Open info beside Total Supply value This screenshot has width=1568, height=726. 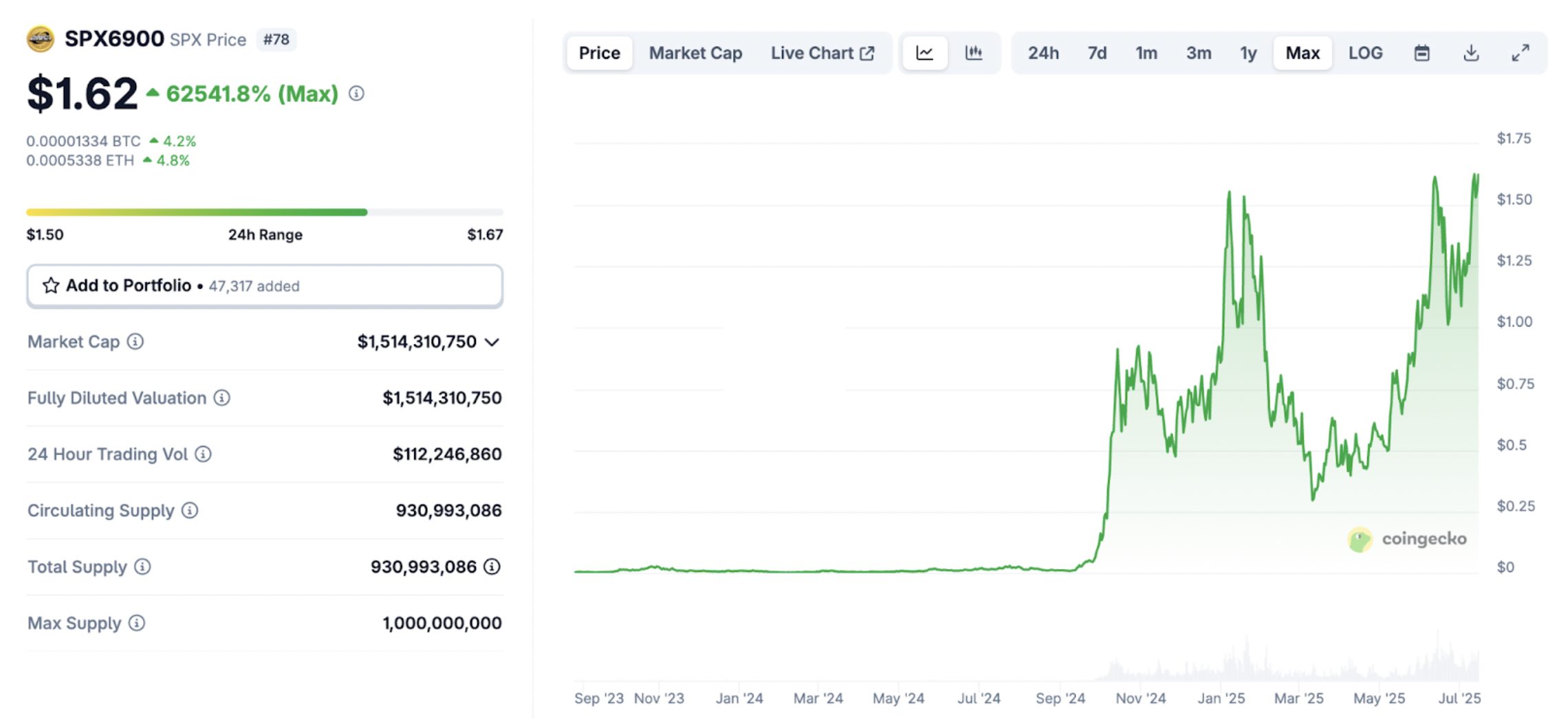coord(492,566)
